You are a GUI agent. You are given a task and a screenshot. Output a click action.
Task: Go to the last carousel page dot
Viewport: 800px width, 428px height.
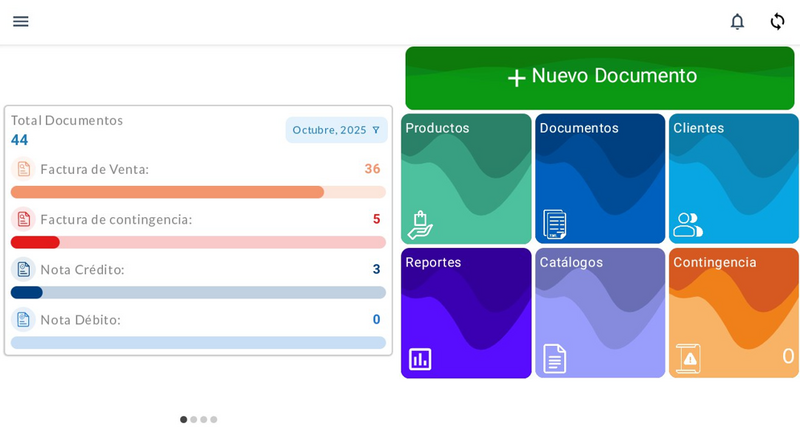[x=213, y=420]
